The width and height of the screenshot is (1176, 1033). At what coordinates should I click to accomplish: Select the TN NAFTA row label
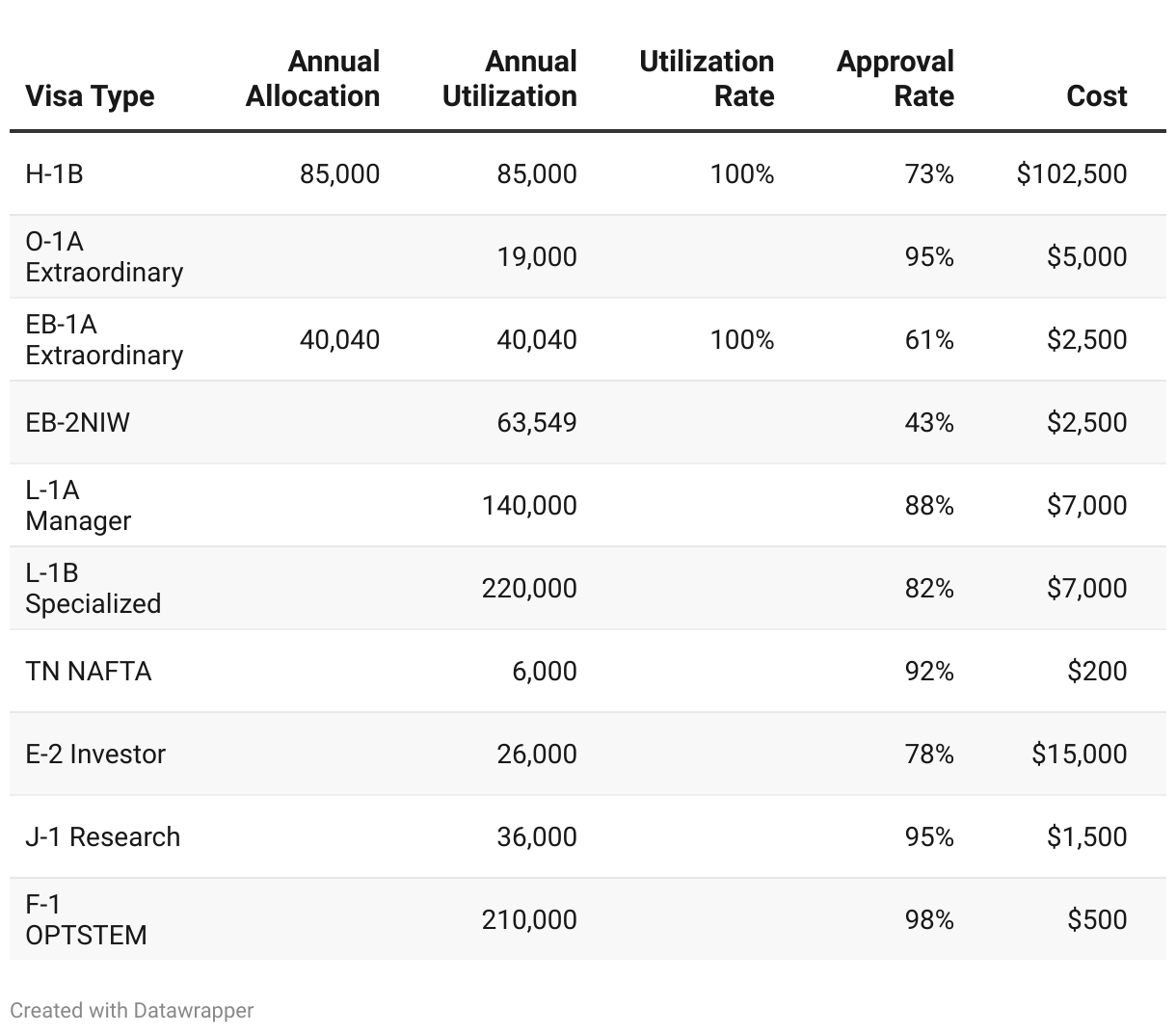click(89, 671)
